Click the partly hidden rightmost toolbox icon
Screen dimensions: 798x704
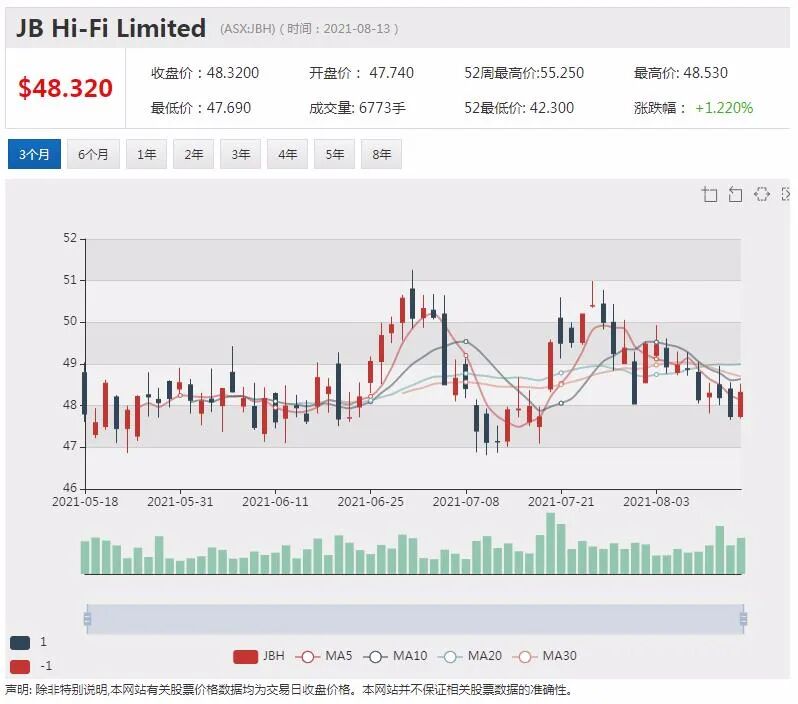pos(786,194)
